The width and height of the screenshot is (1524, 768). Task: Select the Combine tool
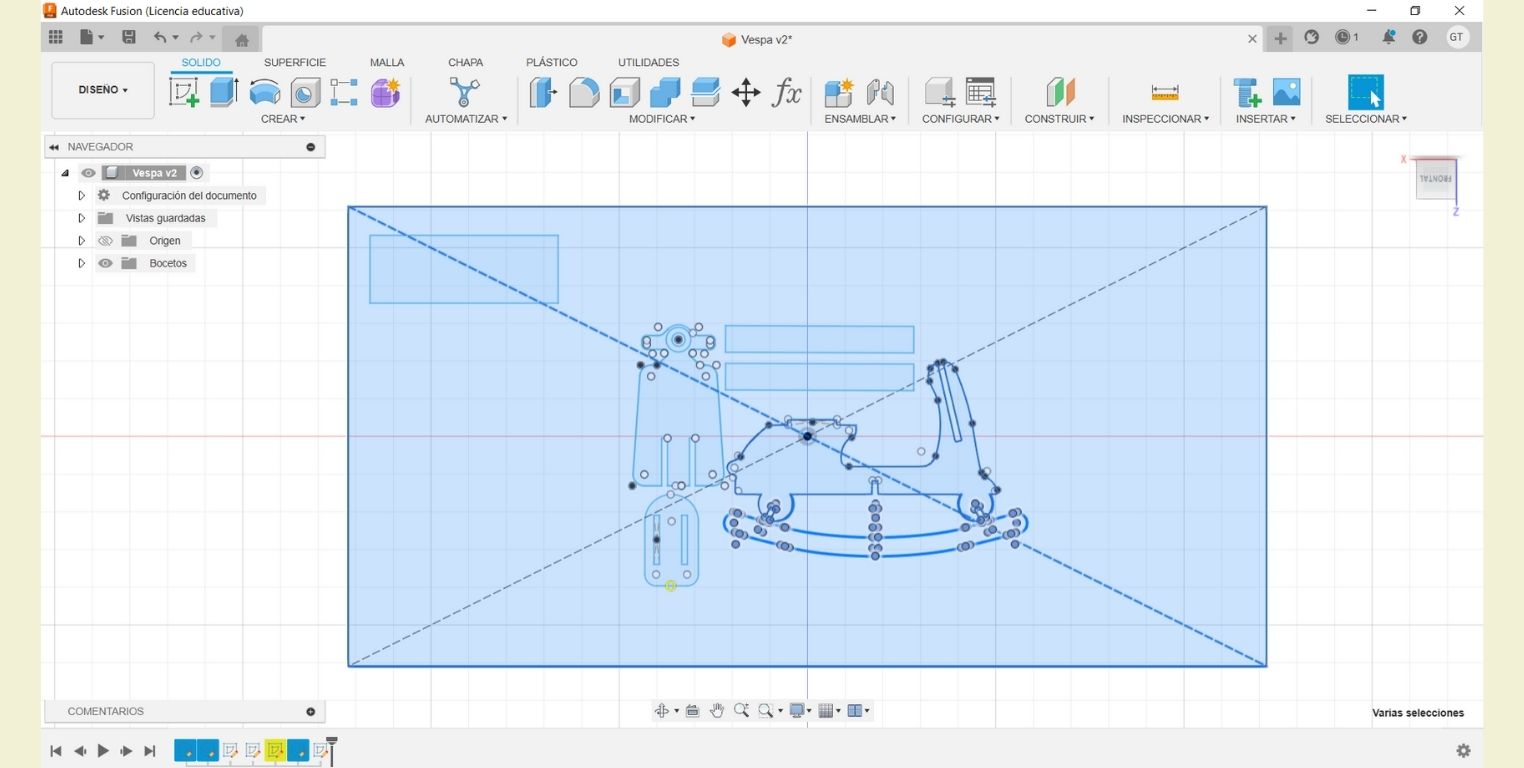point(665,93)
